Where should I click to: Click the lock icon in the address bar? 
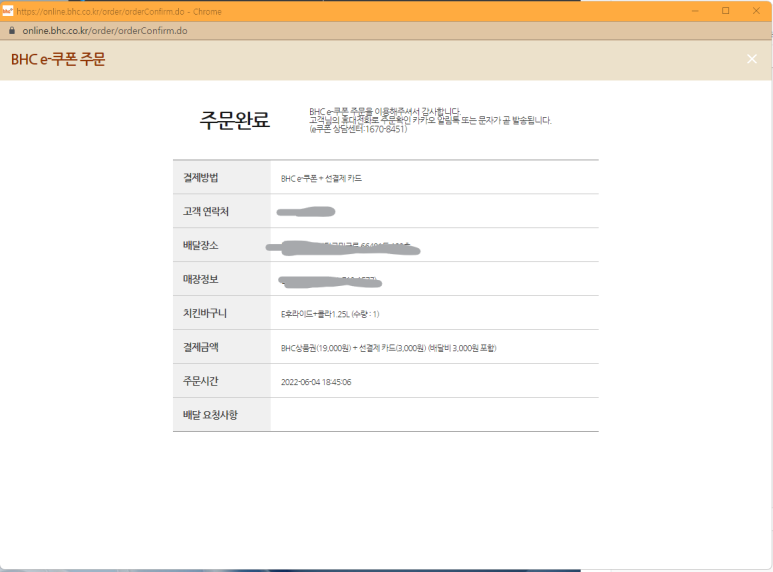click(x=12, y=31)
